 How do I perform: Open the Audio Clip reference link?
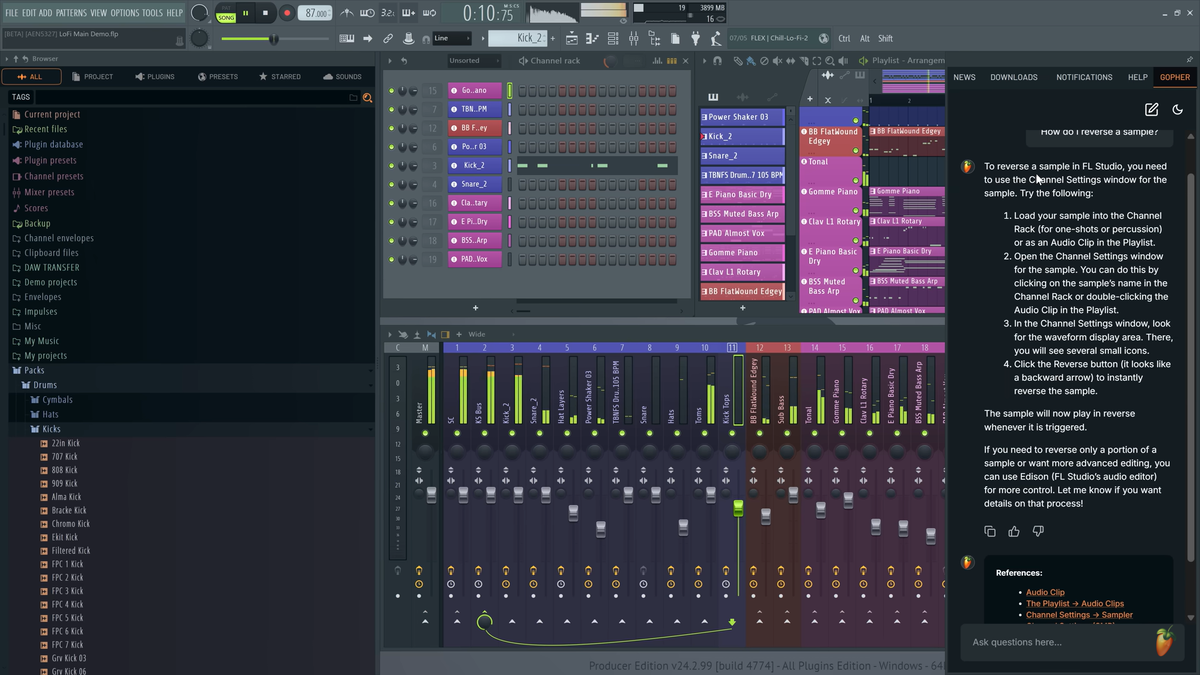pos(1045,593)
